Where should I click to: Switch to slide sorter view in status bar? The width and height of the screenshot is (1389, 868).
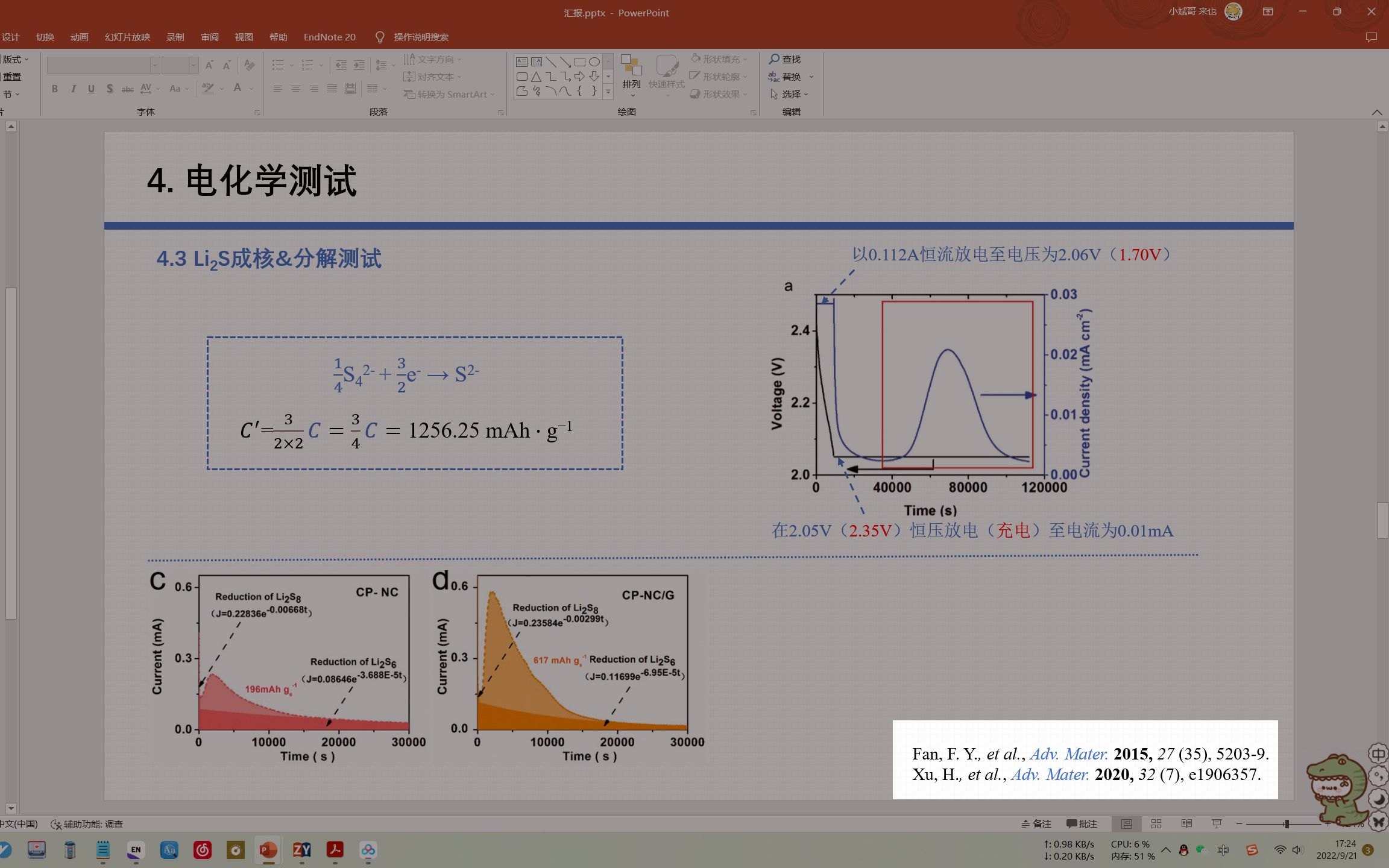(x=1156, y=823)
